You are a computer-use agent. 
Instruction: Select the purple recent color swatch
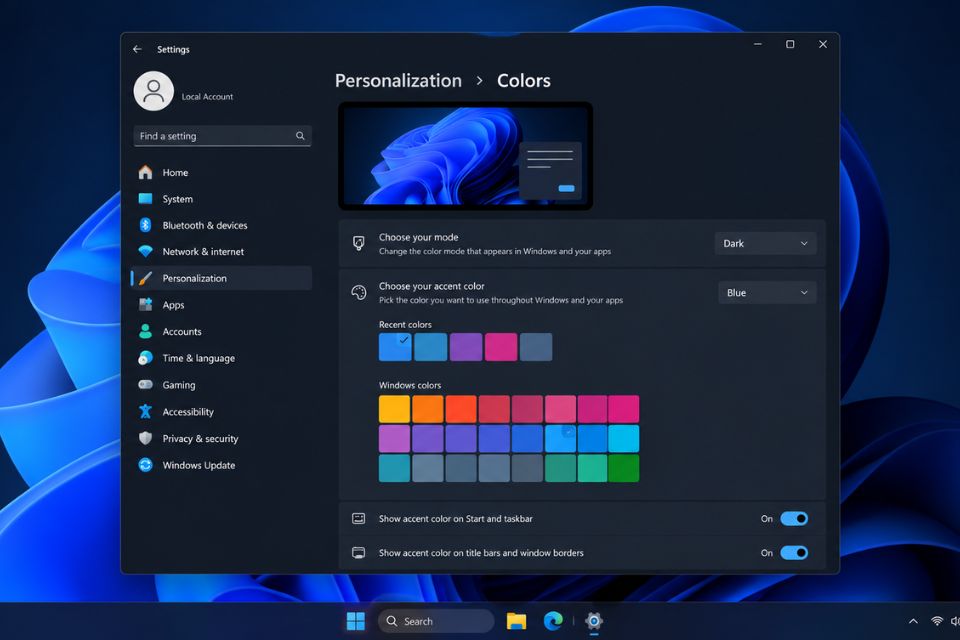tap(465, 347)
